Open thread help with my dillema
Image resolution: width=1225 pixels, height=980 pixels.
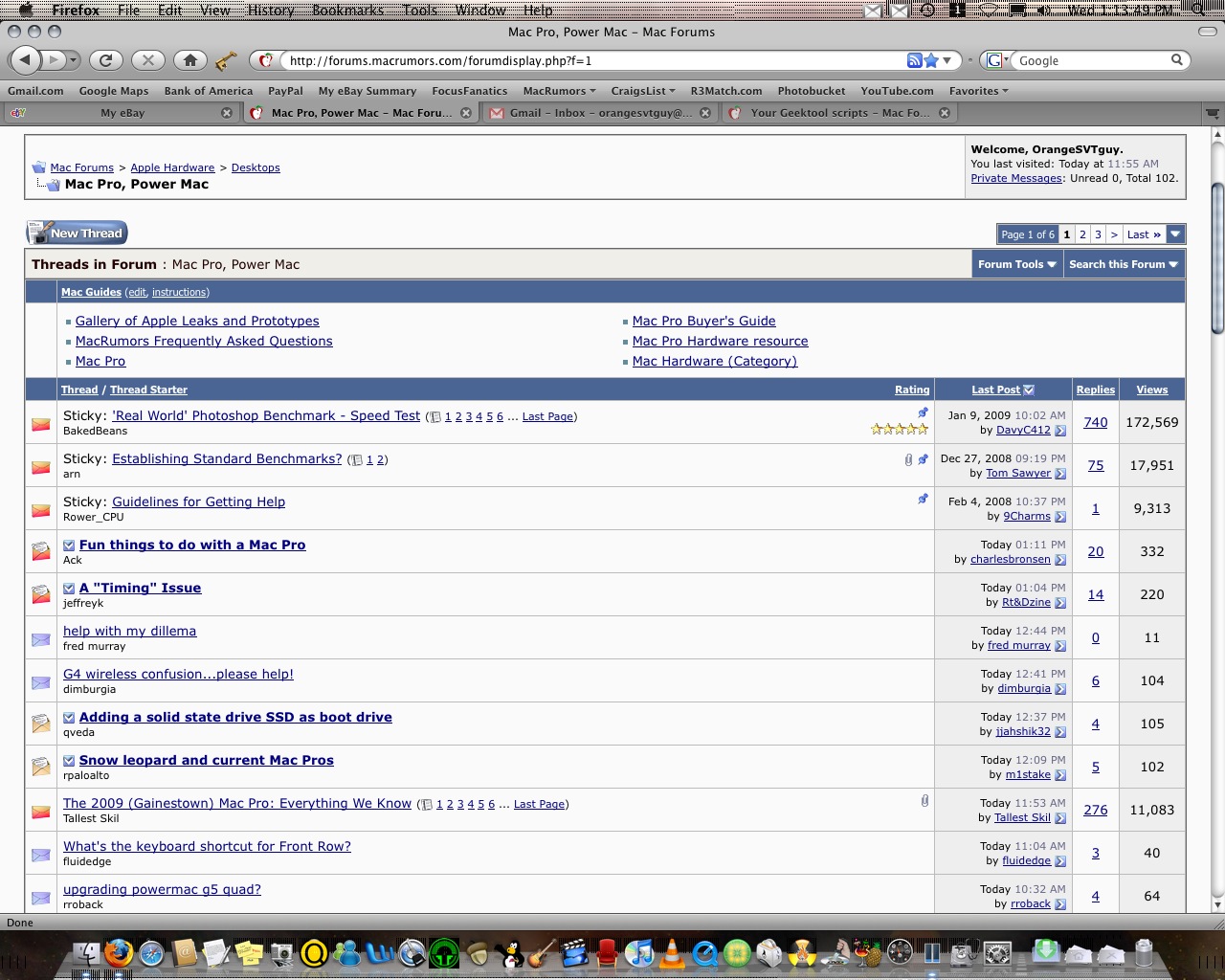[x=129, y=632]
